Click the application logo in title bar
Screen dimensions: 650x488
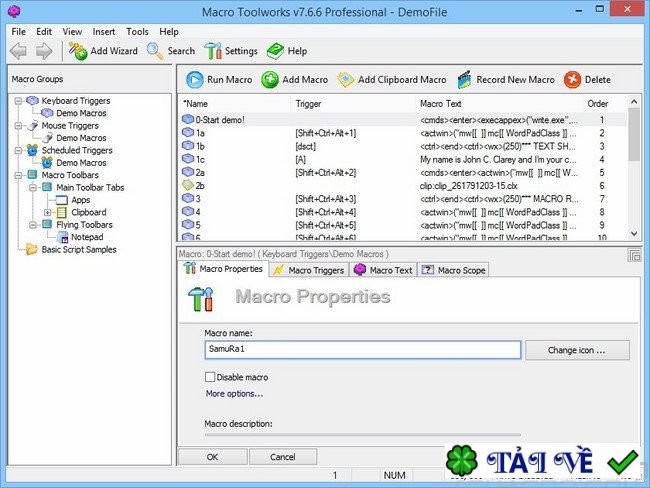pos(14,11)
